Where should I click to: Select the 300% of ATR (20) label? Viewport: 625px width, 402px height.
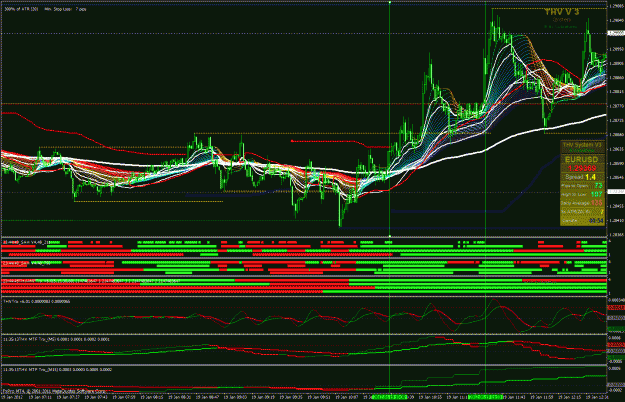pyautogui.click(x=21, y=9)
